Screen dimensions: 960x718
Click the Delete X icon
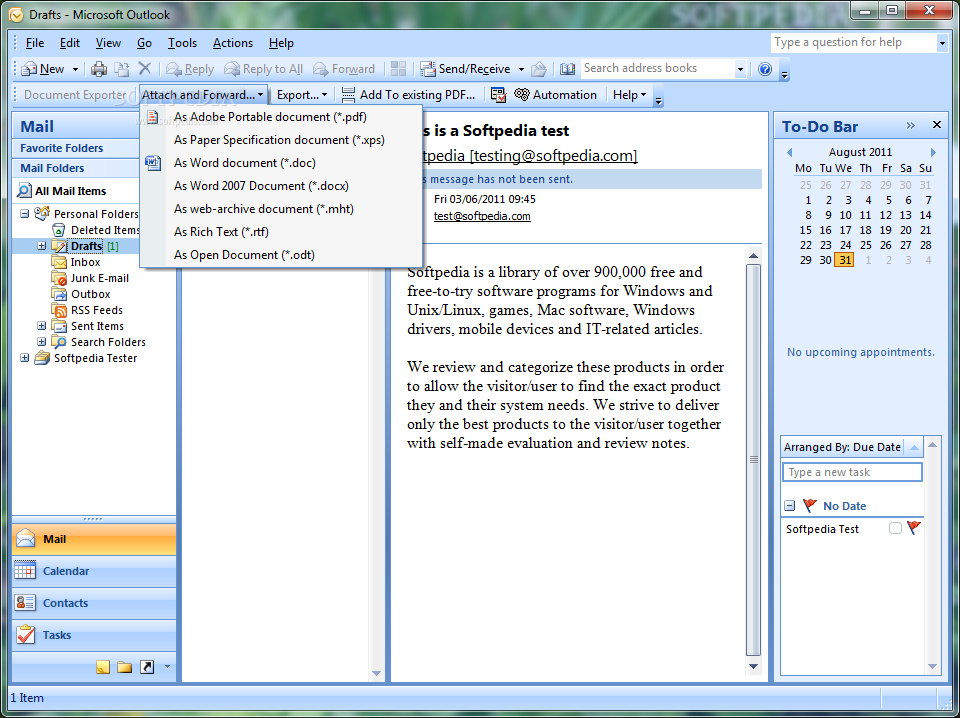click(144, 69)
